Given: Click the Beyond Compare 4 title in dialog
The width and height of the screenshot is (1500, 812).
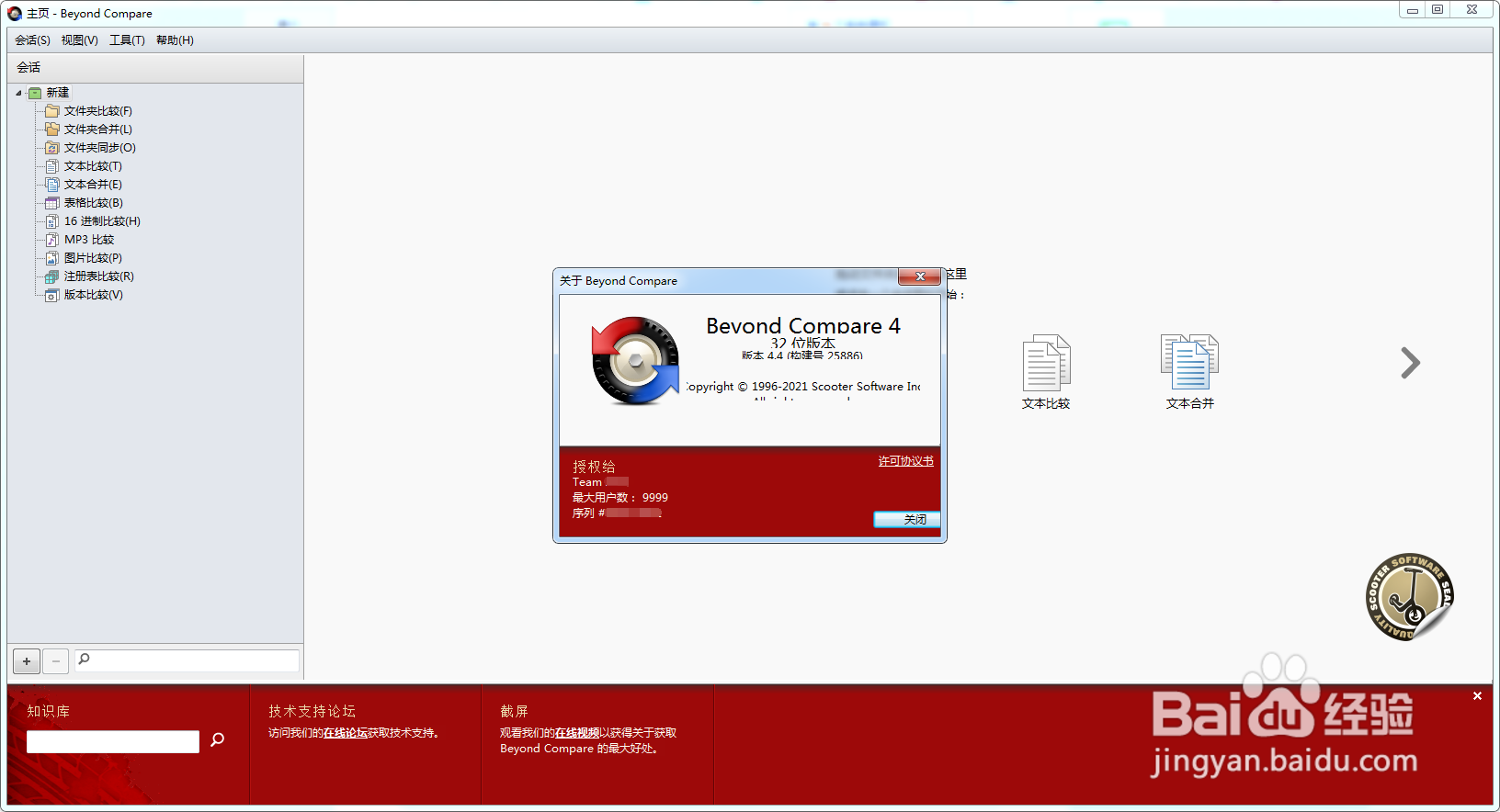Looking at the screenshot, I should [803, 325].
